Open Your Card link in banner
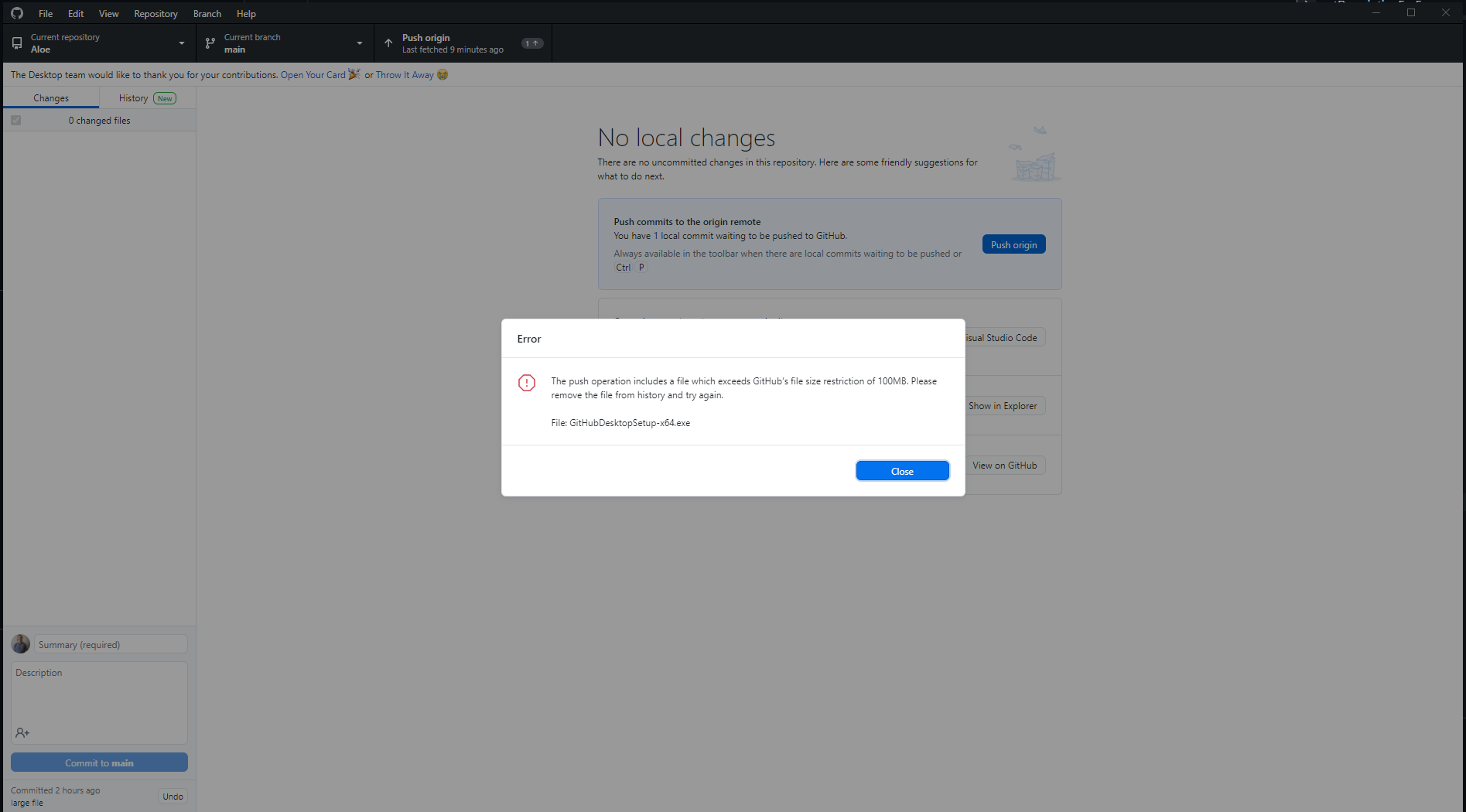The height and width of the screenshot is (812, 1466). point(313,75)
